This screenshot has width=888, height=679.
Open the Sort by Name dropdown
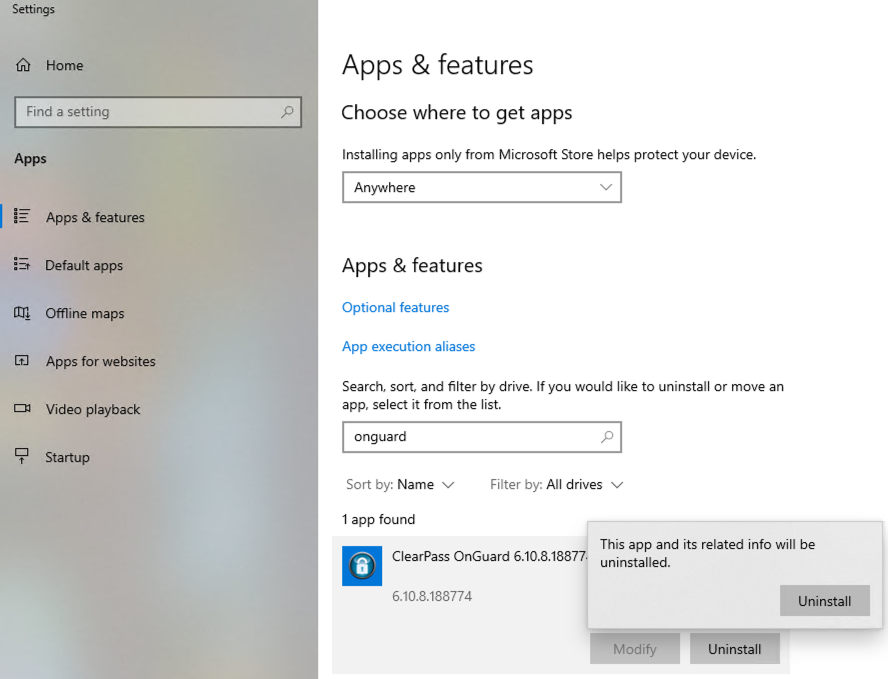400,484
